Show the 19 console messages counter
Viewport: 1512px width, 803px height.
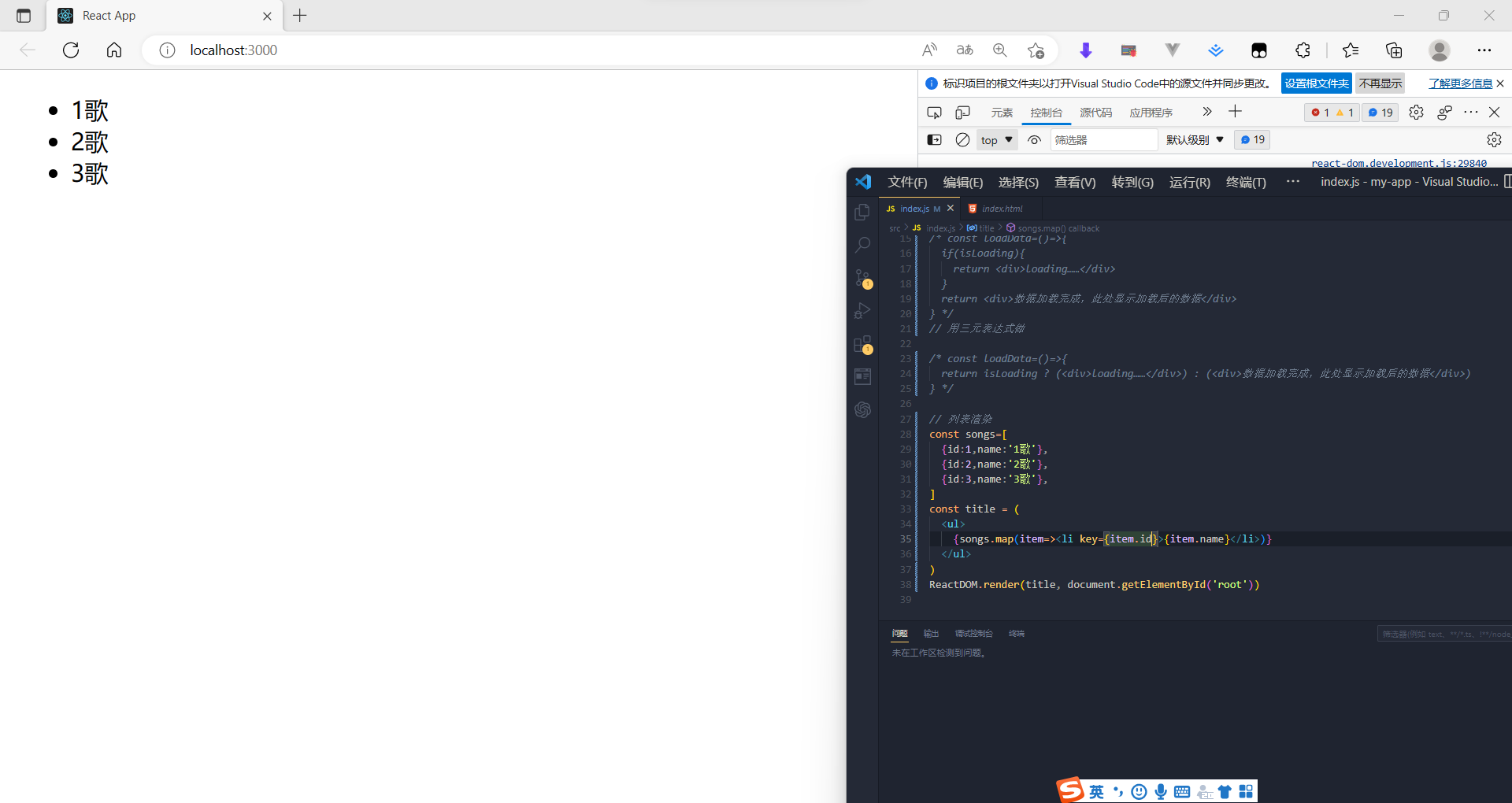coord(1380,112)
